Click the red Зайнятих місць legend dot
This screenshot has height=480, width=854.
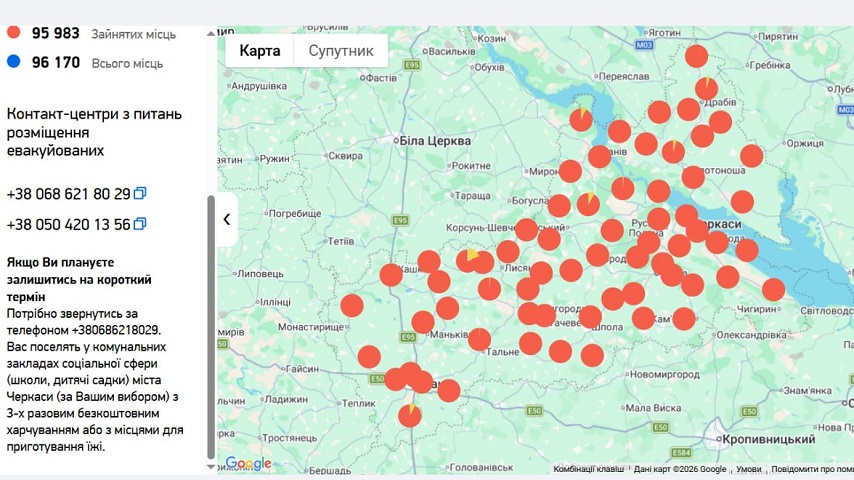click(x=14, y=33)
